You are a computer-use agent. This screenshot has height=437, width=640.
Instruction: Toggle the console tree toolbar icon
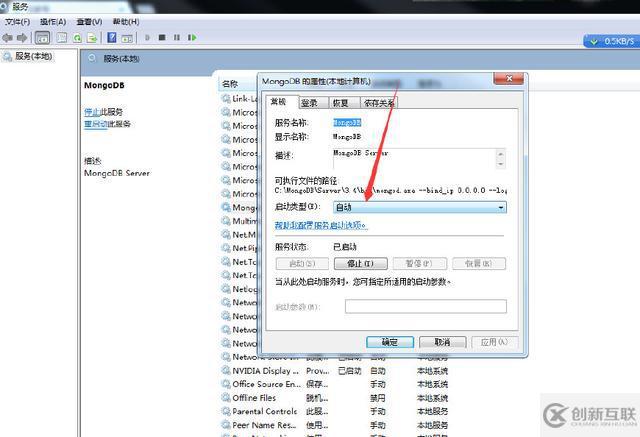pos(42,38)
